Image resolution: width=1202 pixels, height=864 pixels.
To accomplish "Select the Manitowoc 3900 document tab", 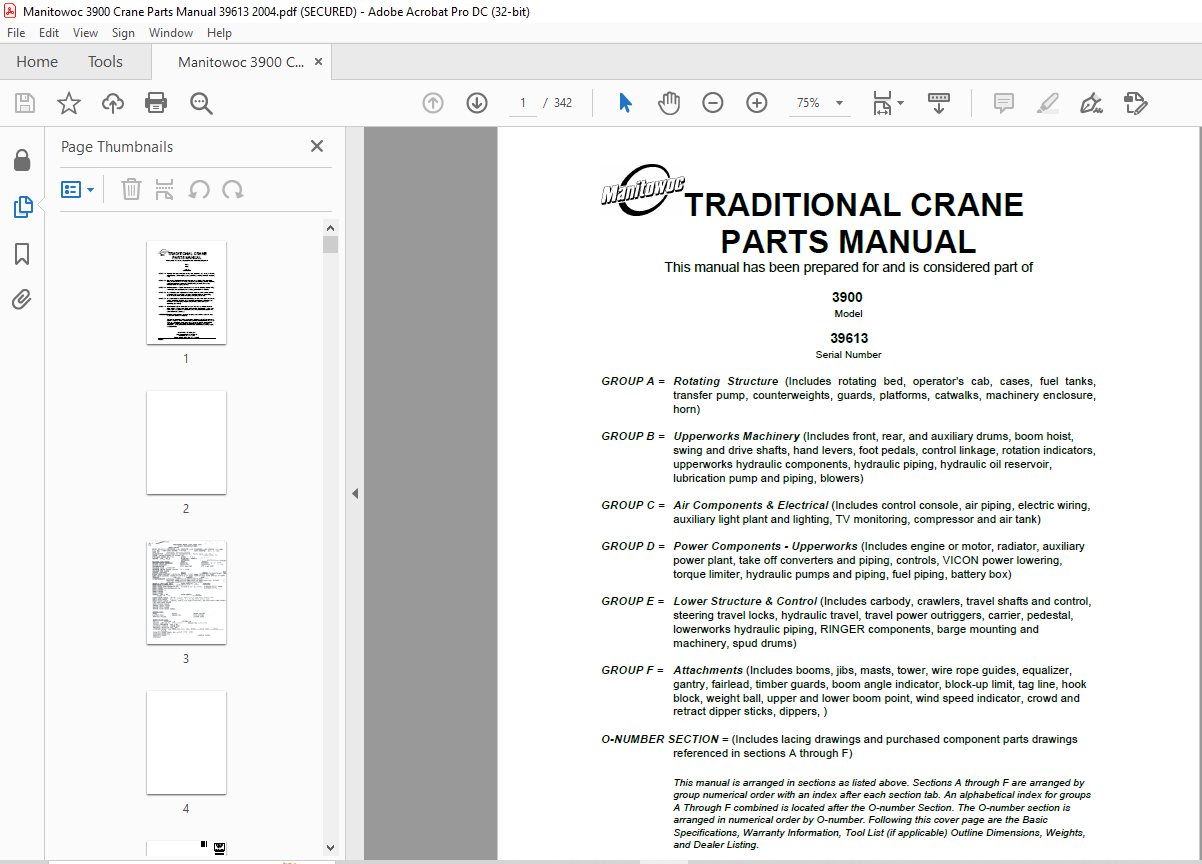I will pos(241,62).
